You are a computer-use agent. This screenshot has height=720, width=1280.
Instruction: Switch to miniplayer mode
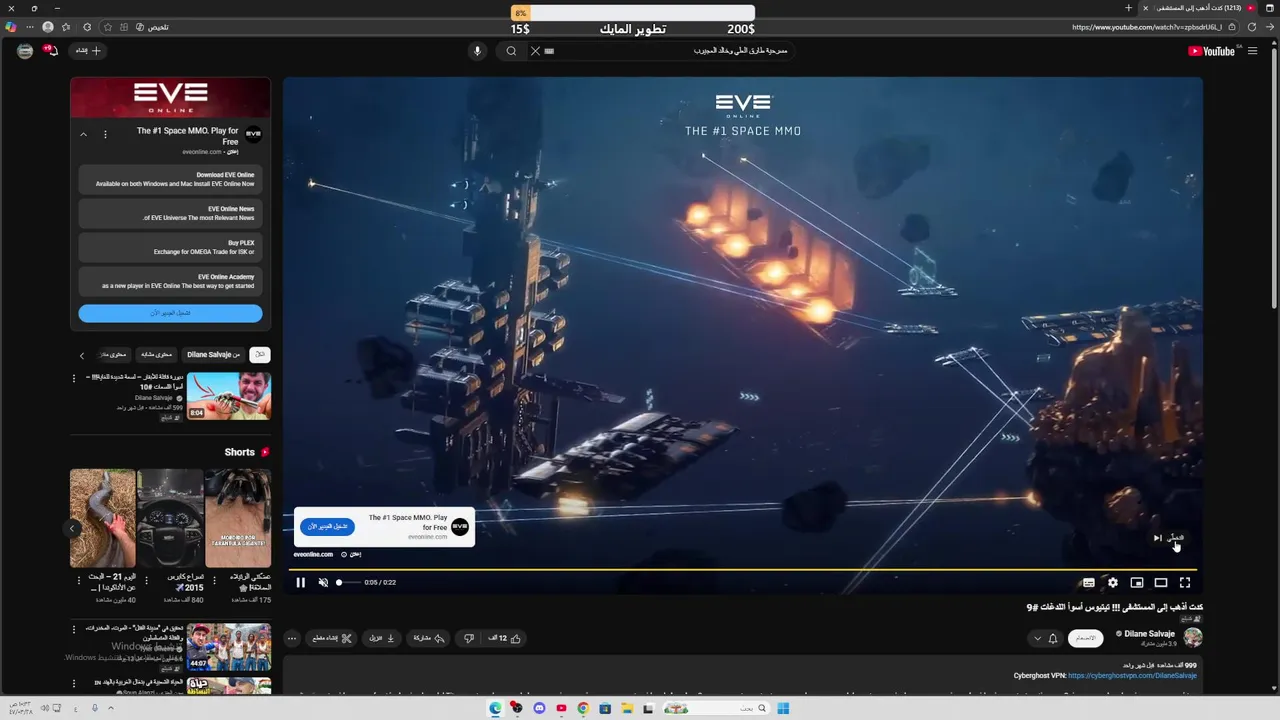pos(1137,582)
